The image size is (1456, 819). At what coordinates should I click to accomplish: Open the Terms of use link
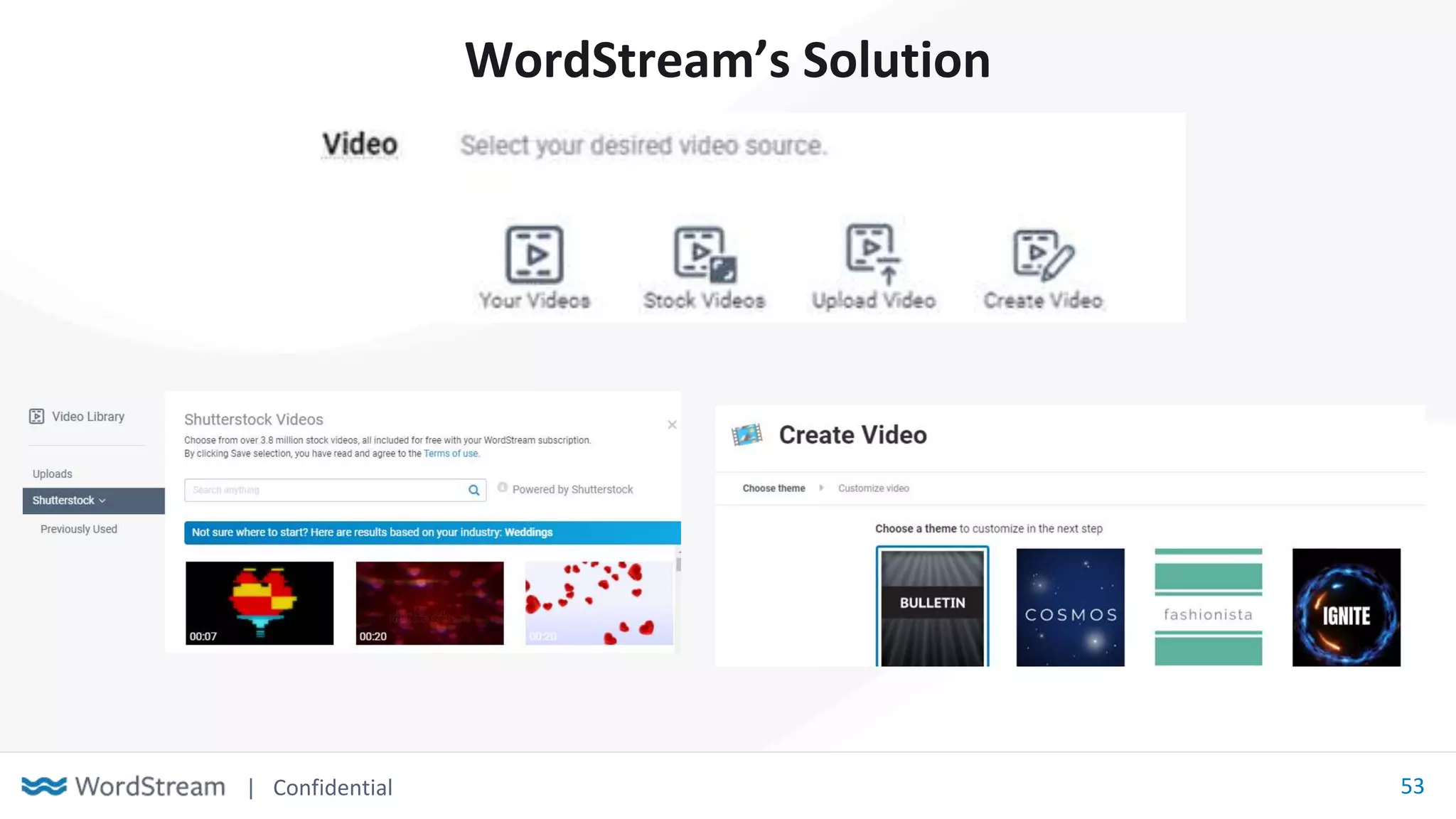[x=451, y=454]
